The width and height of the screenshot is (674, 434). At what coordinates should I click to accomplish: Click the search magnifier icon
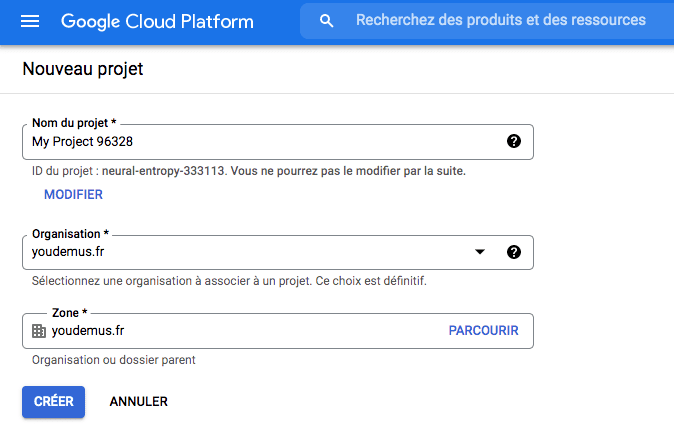326,21
